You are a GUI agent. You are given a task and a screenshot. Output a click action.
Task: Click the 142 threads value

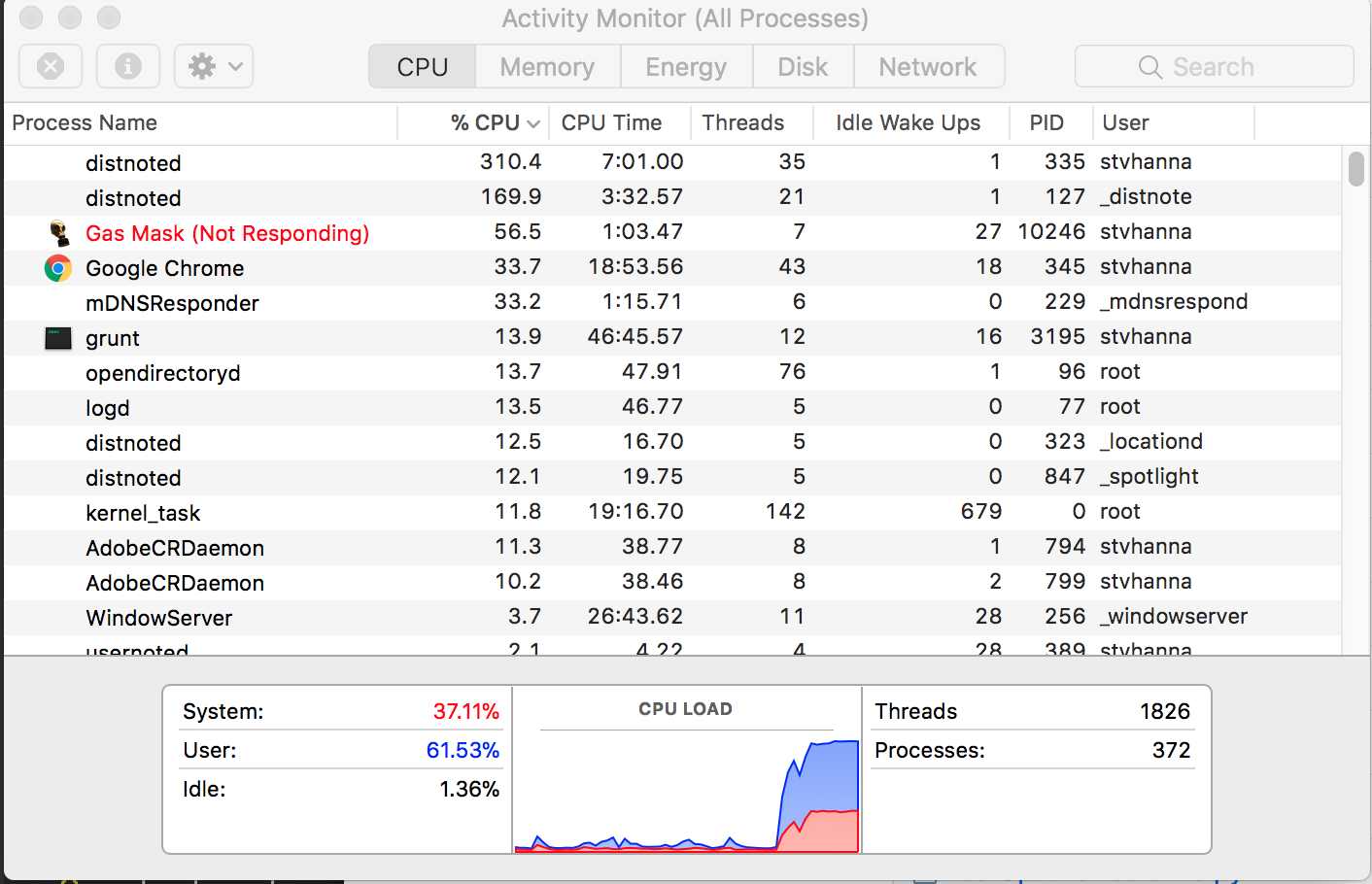coord(785,511)
